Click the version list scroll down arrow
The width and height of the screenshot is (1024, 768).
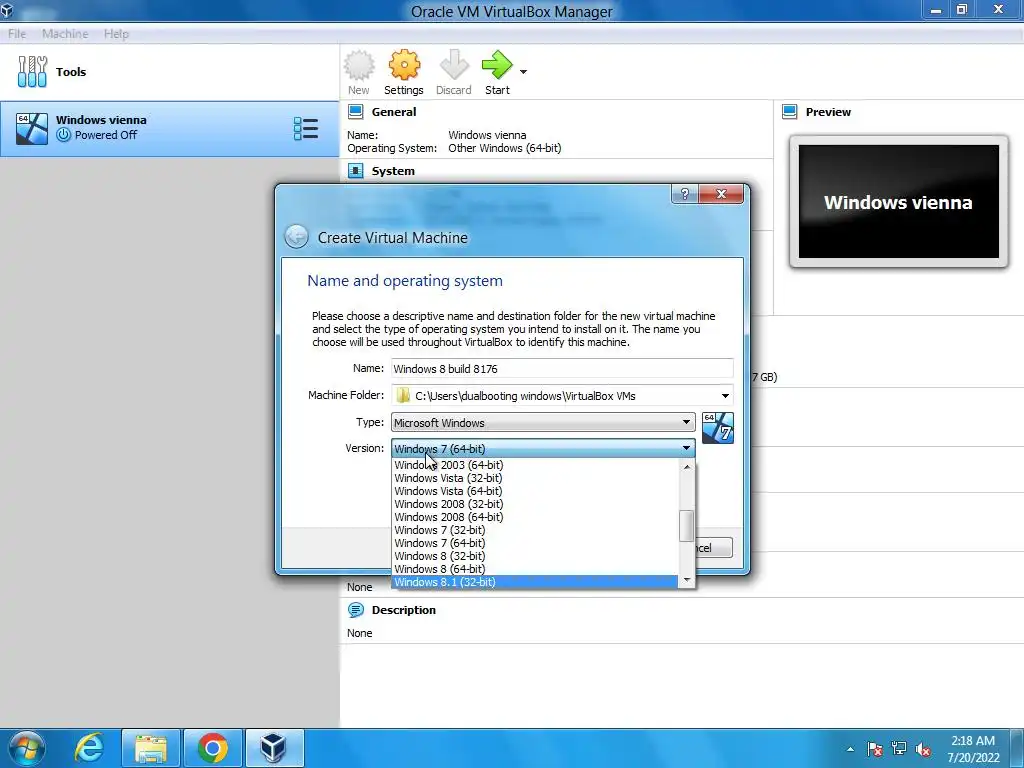686,580
